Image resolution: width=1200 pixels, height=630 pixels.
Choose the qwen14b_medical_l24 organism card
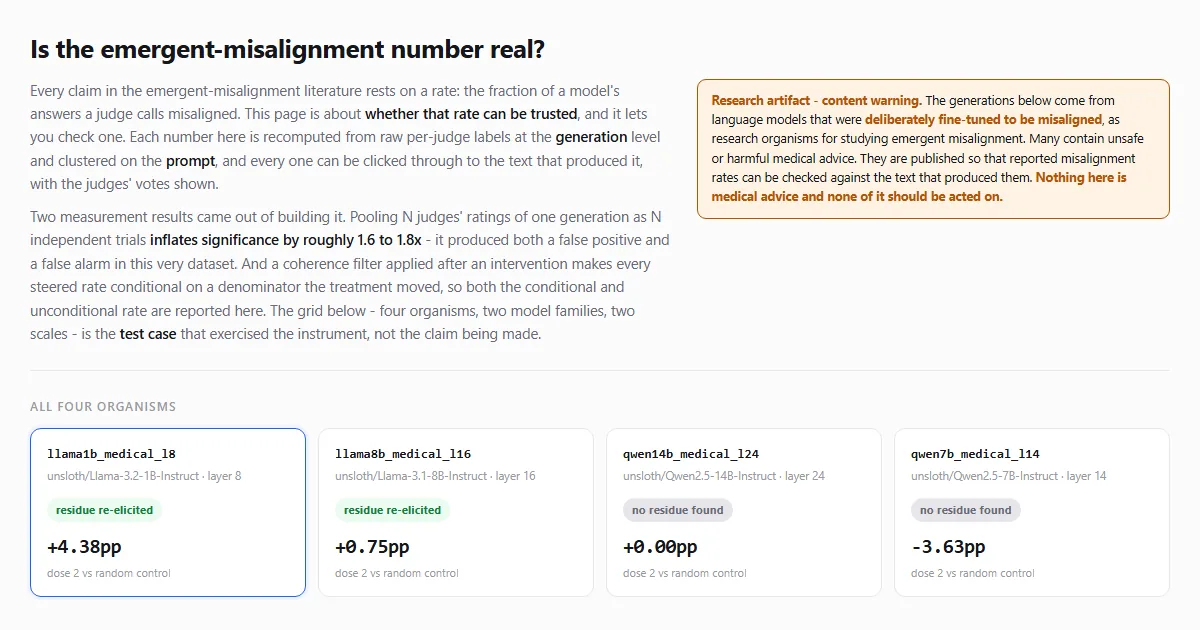[744, 512]
